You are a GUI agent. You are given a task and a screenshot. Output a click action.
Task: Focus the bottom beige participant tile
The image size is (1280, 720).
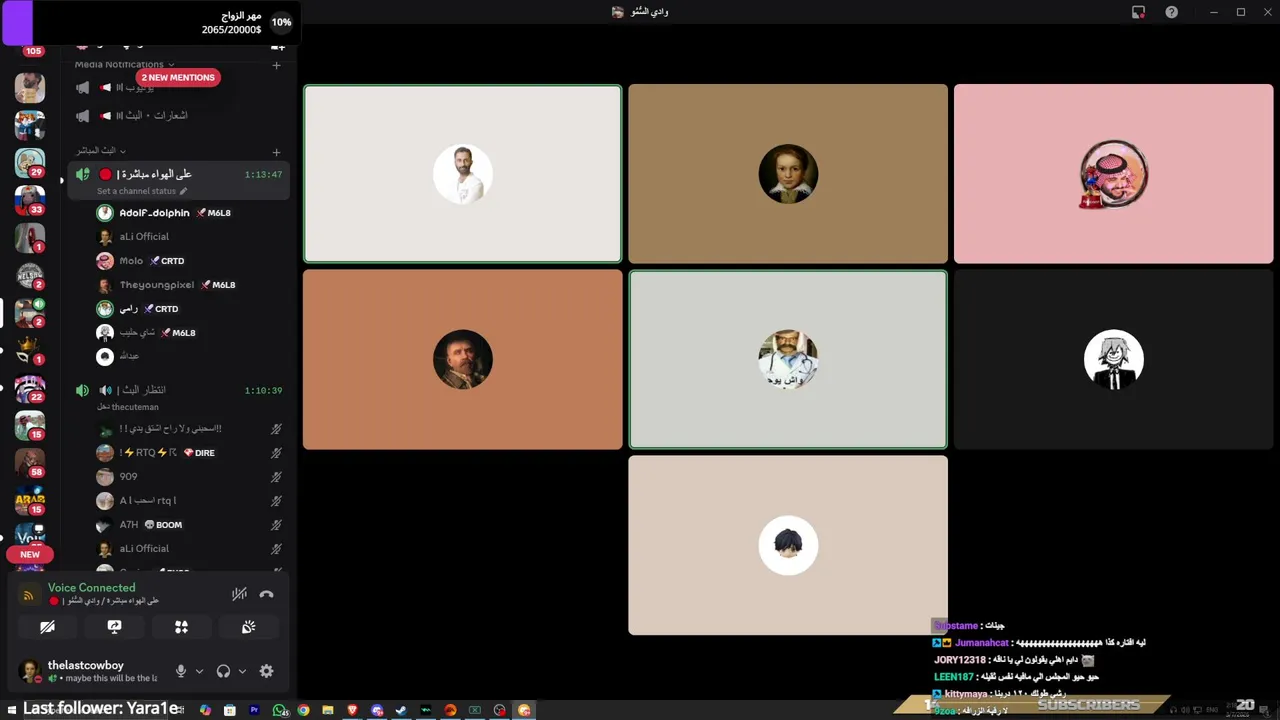[788, 545]
